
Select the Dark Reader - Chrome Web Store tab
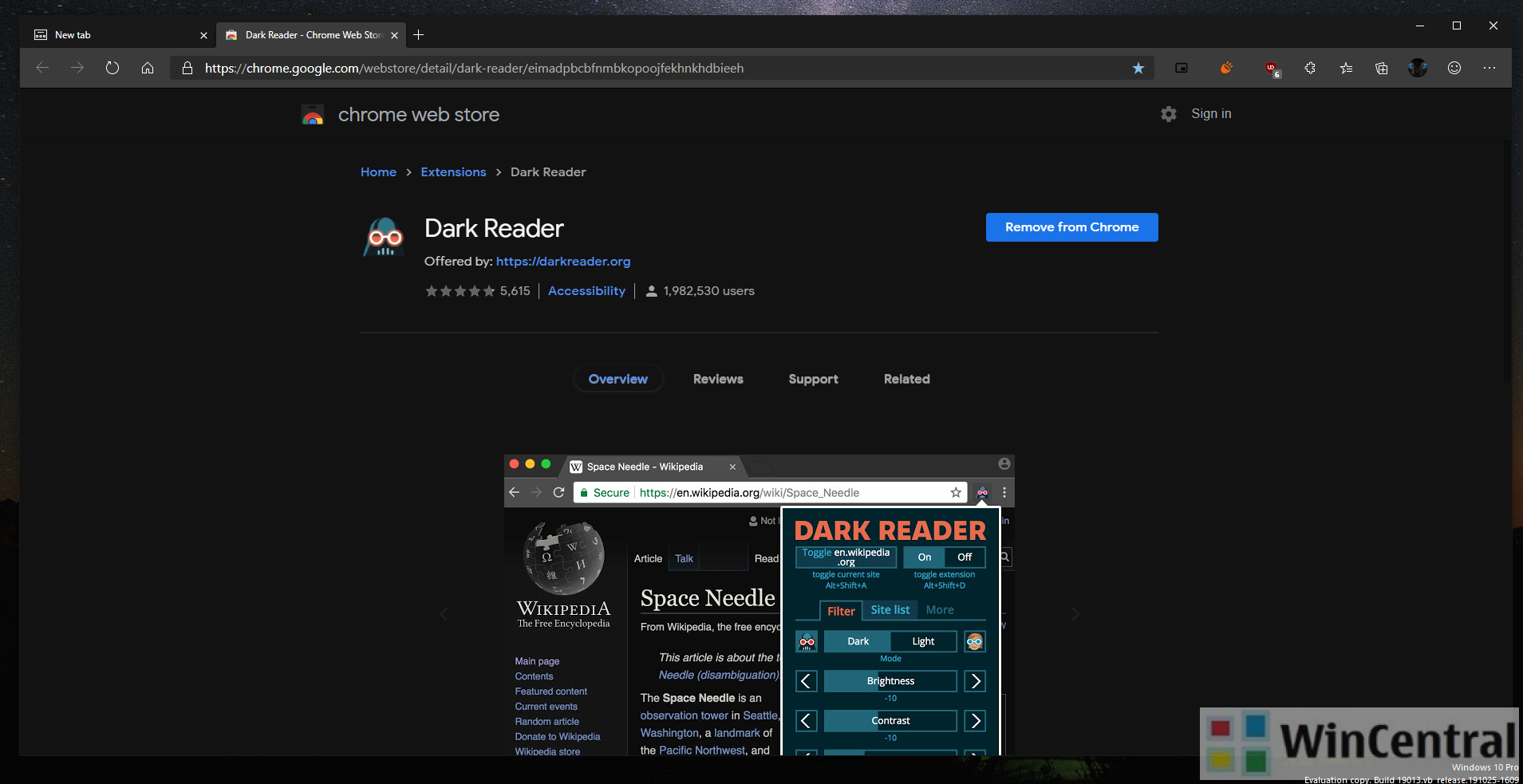[x=312, y=35]
